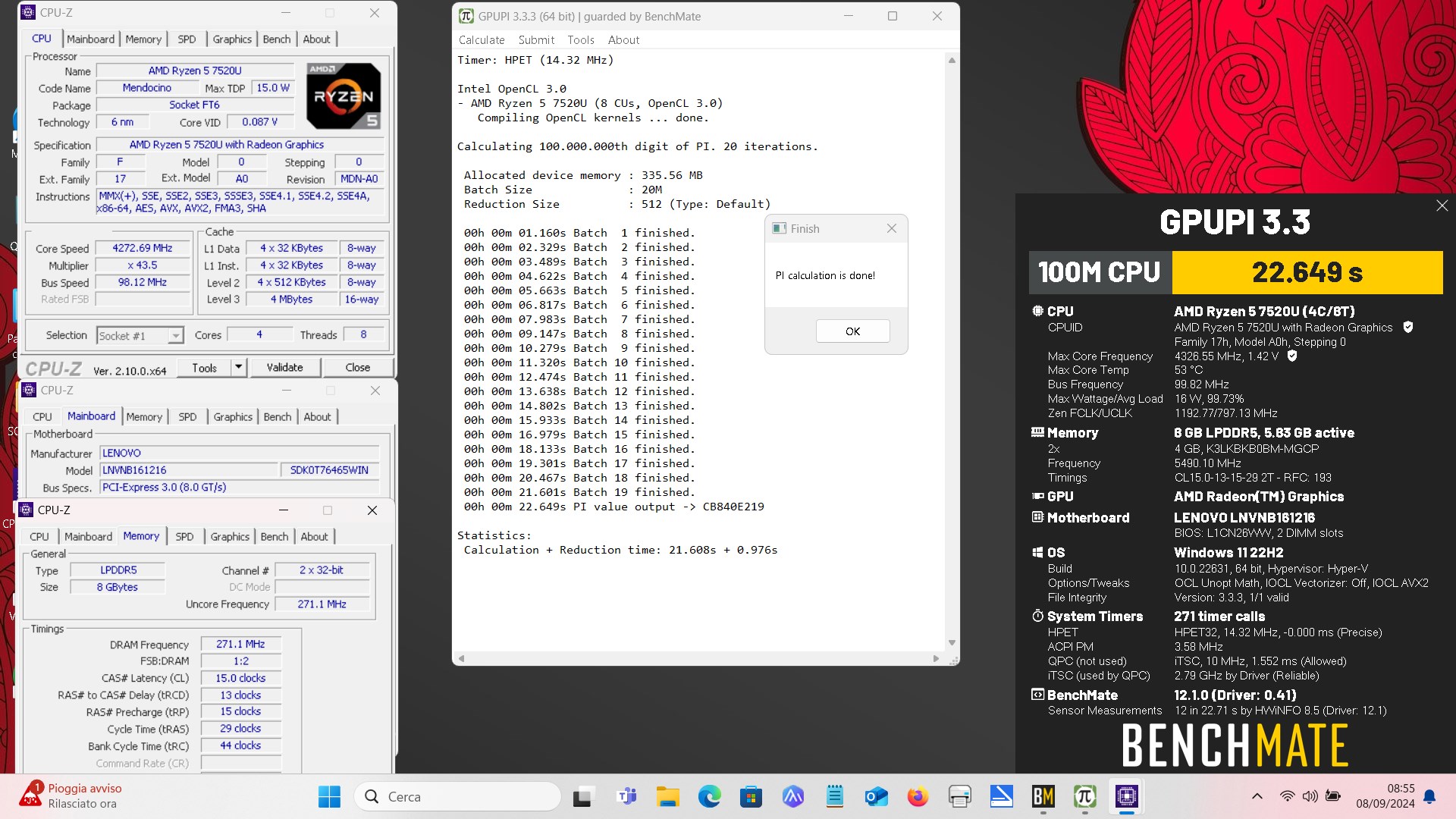Click the Bus Specs PCI-Express 3.0 field
Screen dimensions: 1456x819
(x=240, y=488)
